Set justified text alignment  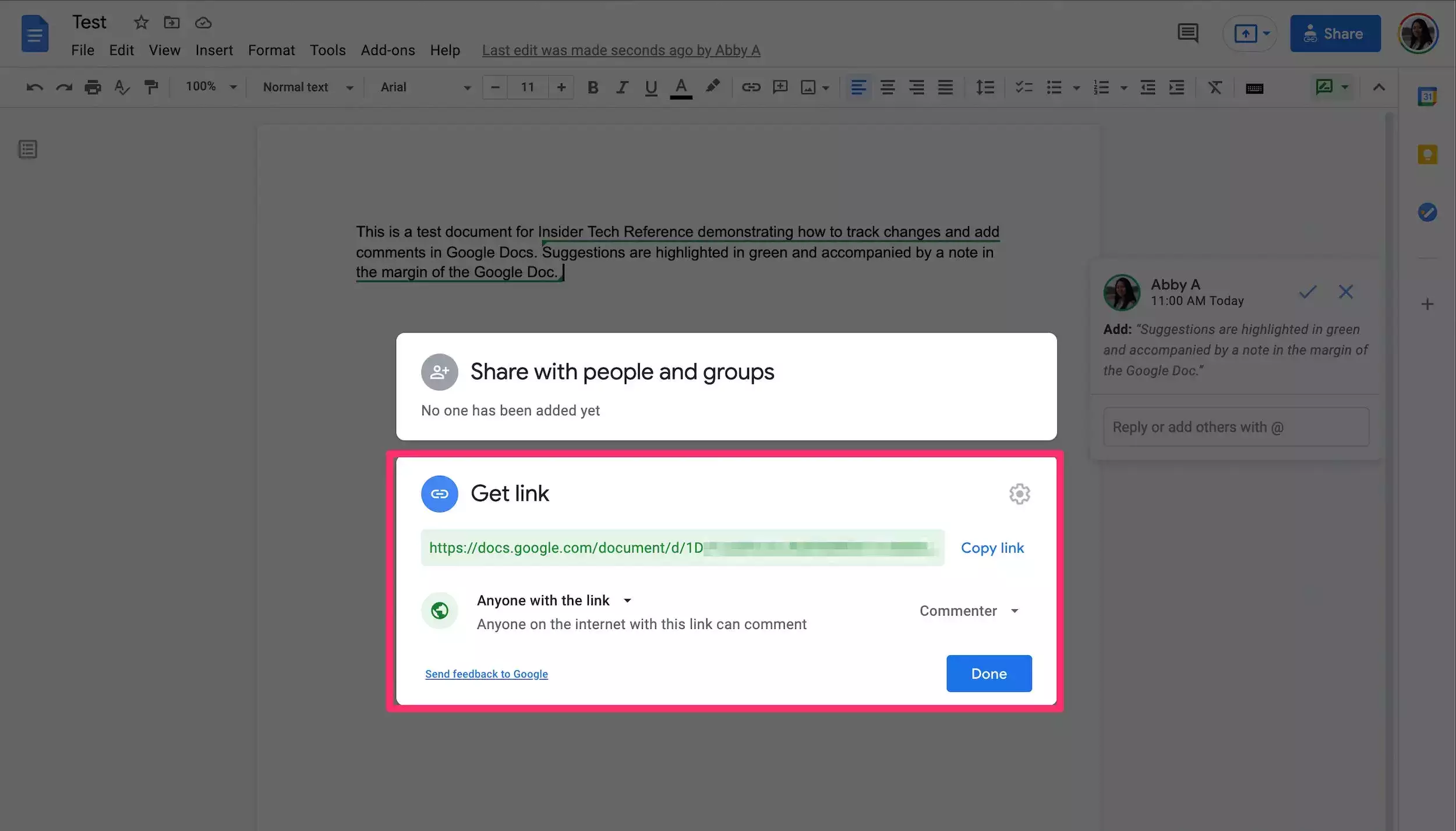pyautogui.click(x=945, y=87)
